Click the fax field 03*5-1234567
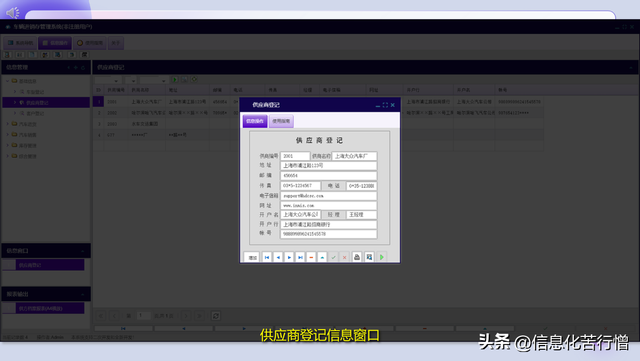 tap(300, 186)
